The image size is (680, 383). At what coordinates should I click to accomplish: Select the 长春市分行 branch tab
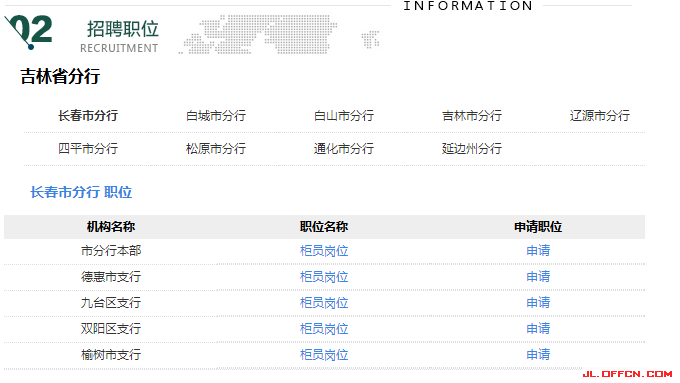tap(88, 116)
